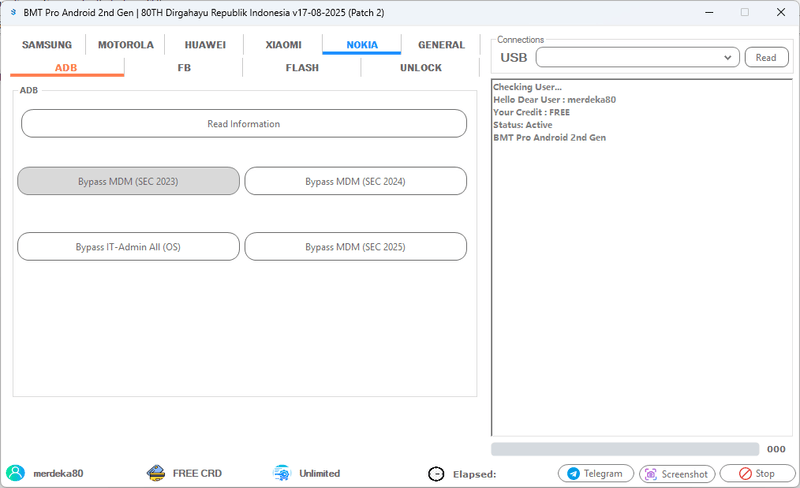Click the merdeka80 user avatar icon
Viewport: 800px width, 488px height.
pyautogui.click(x=15, y=473)
